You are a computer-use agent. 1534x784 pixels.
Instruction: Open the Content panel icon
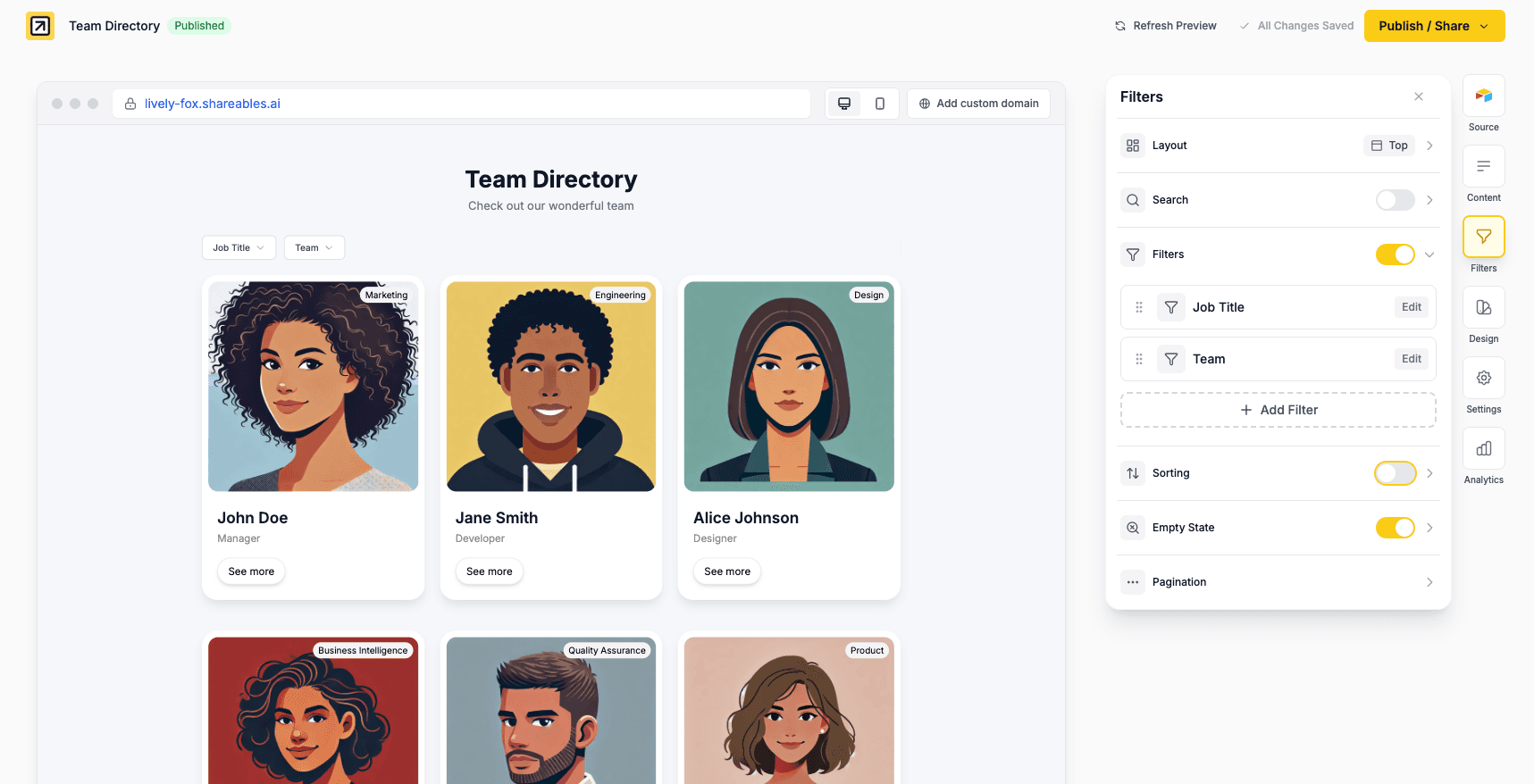click(x=1483, y=166)
